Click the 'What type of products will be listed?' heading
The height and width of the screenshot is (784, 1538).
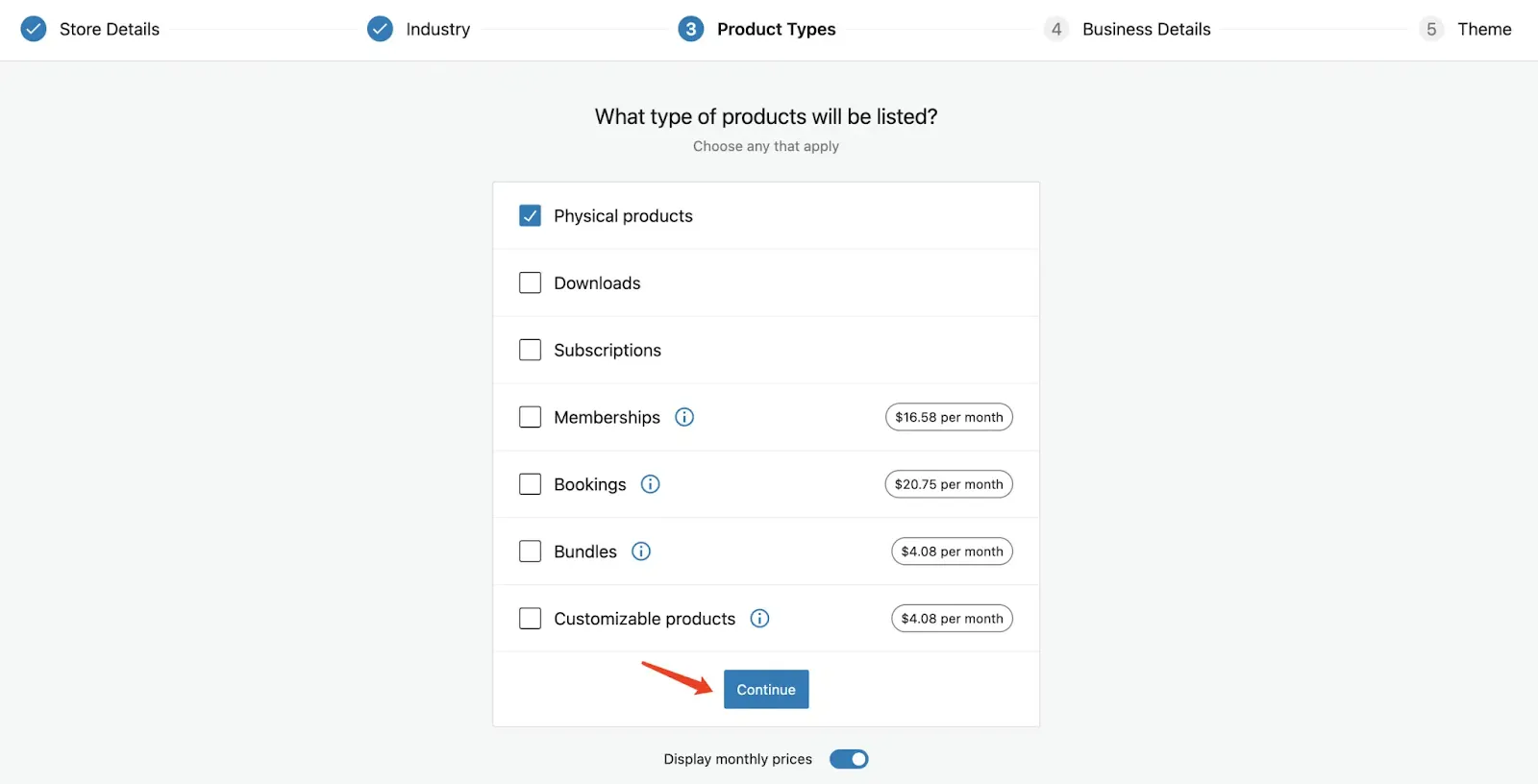766,116
